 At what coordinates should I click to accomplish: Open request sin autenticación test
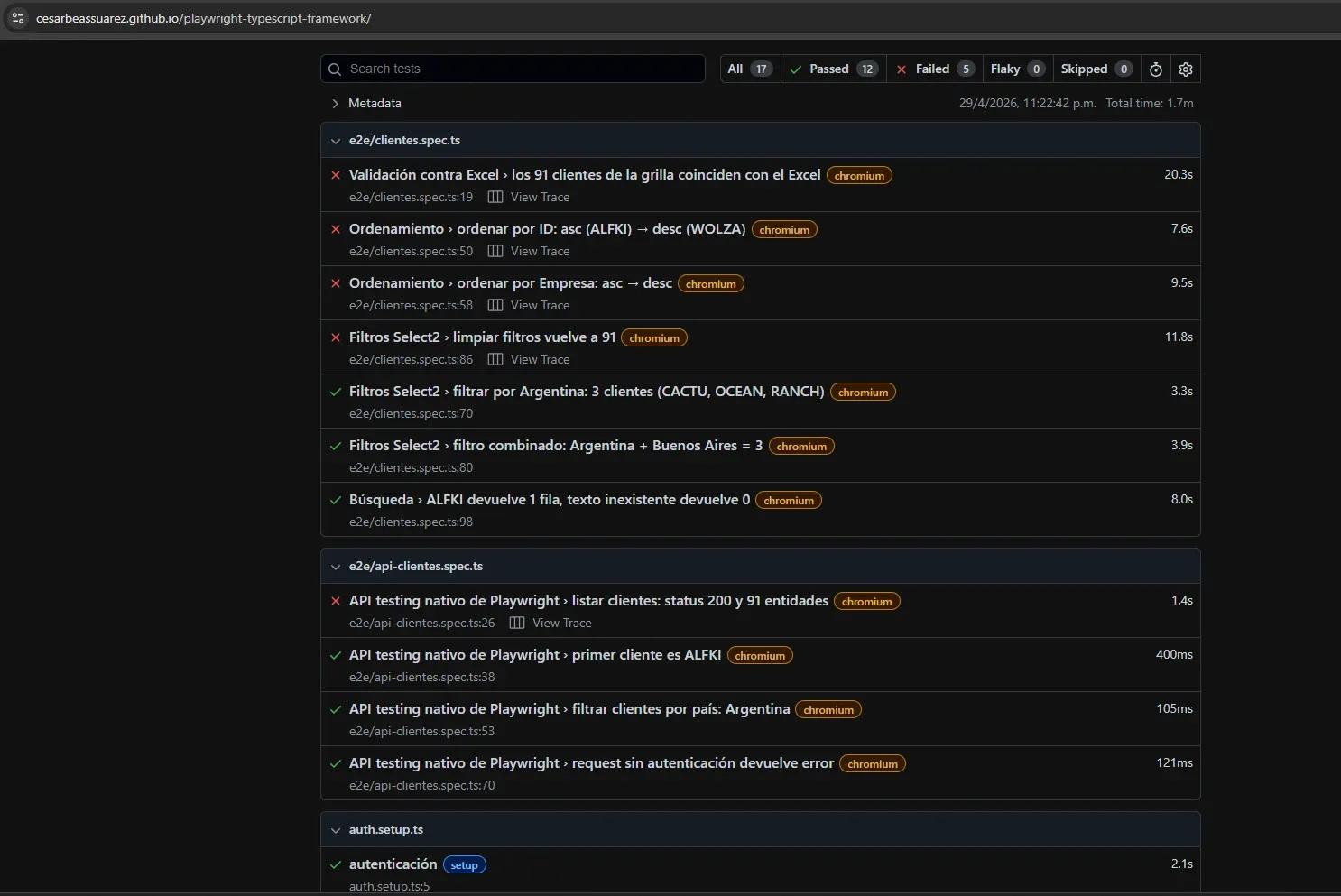pos(591,763)
